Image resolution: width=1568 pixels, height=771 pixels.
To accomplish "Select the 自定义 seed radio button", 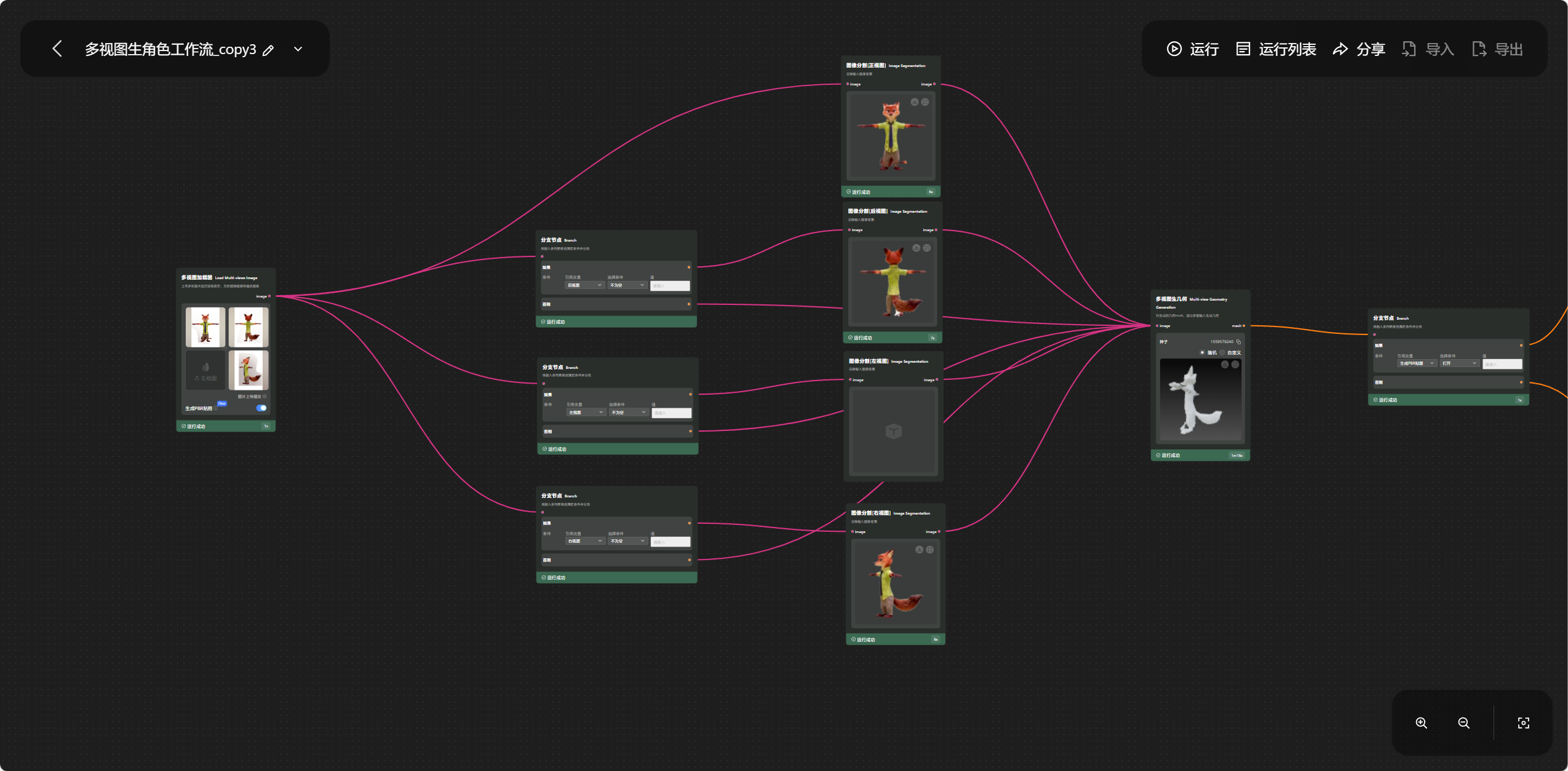I will [x=1222, y=352].
